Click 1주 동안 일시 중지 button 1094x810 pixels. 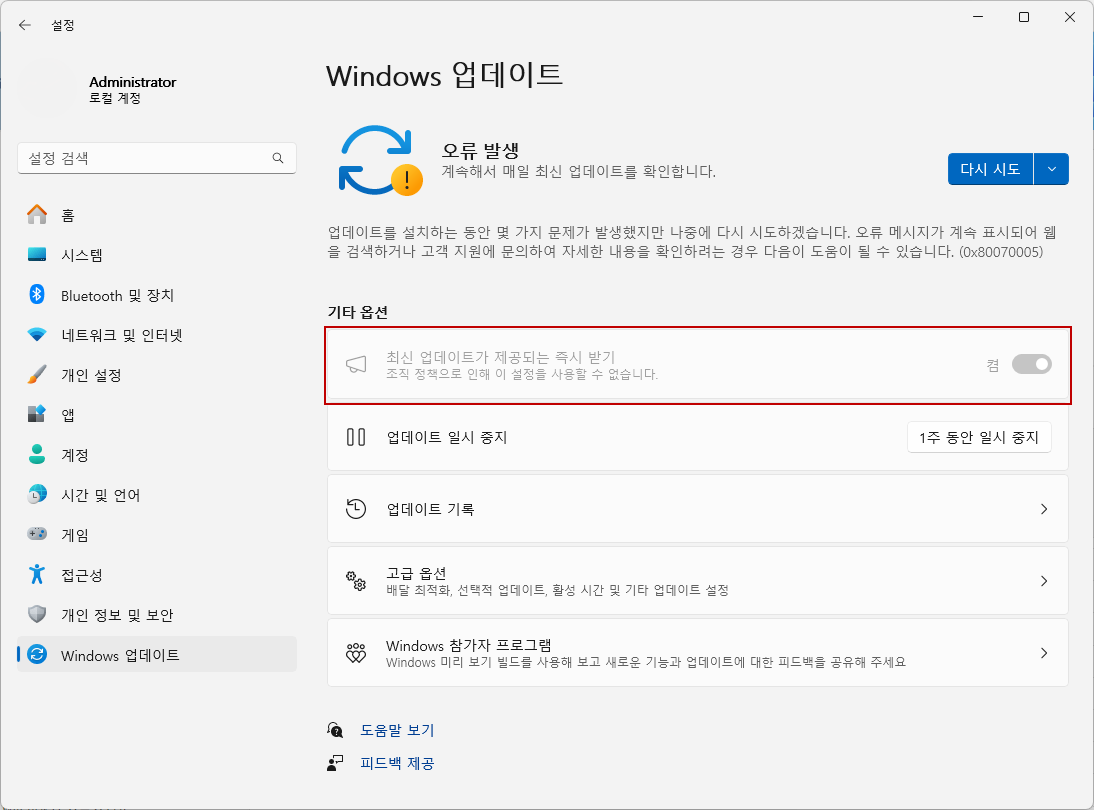(979, 437)
